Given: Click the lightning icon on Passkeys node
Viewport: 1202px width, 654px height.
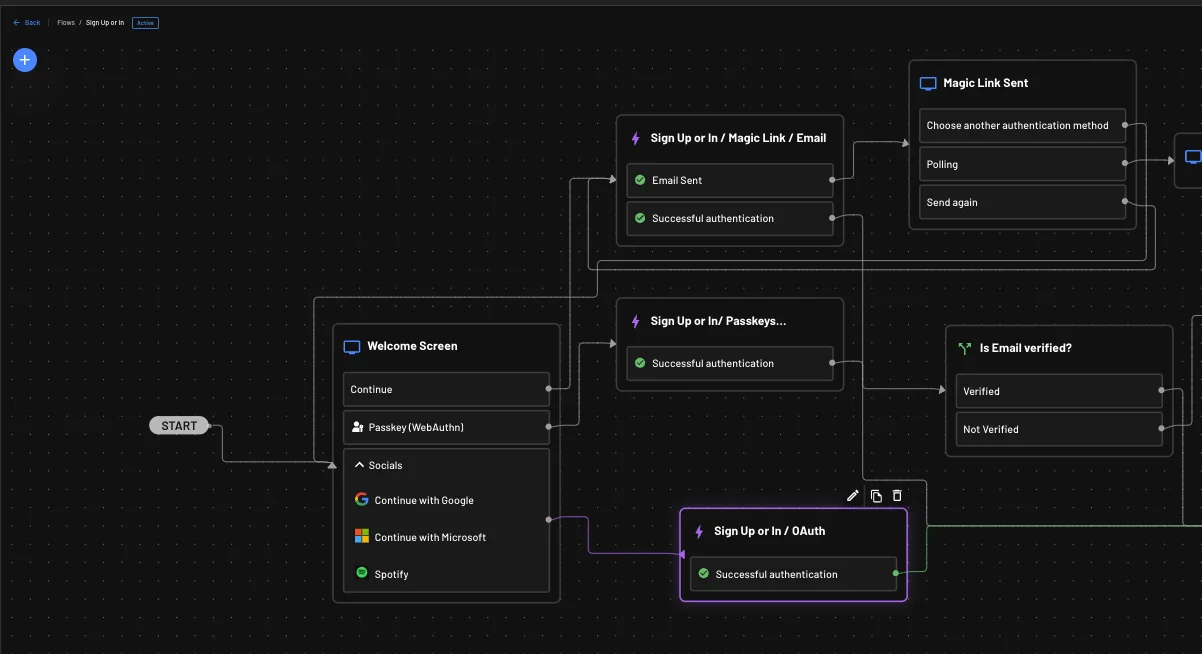Looking at the screenshot, I should tap(635, 321).
